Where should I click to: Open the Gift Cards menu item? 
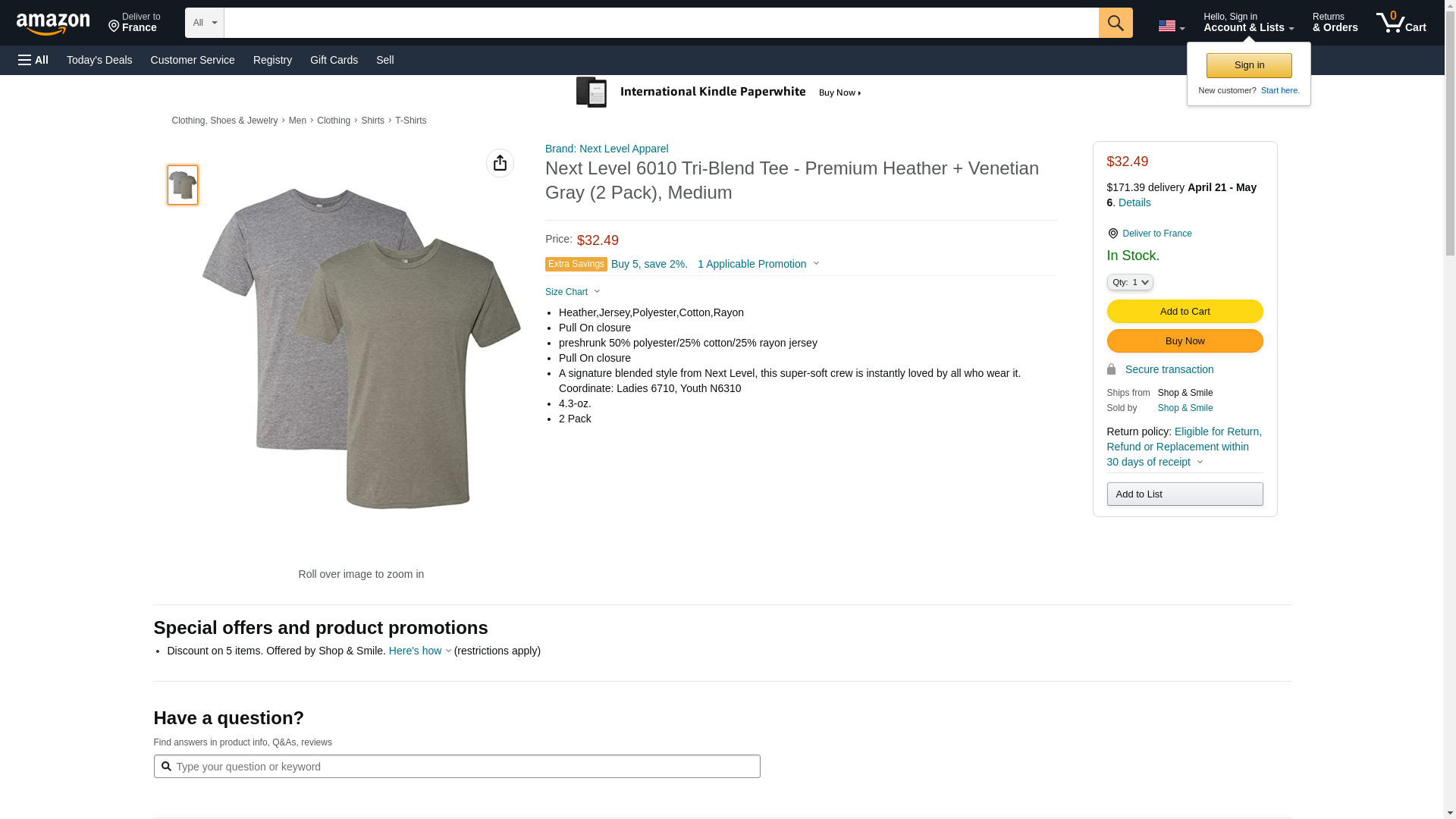tap(334, 60)
